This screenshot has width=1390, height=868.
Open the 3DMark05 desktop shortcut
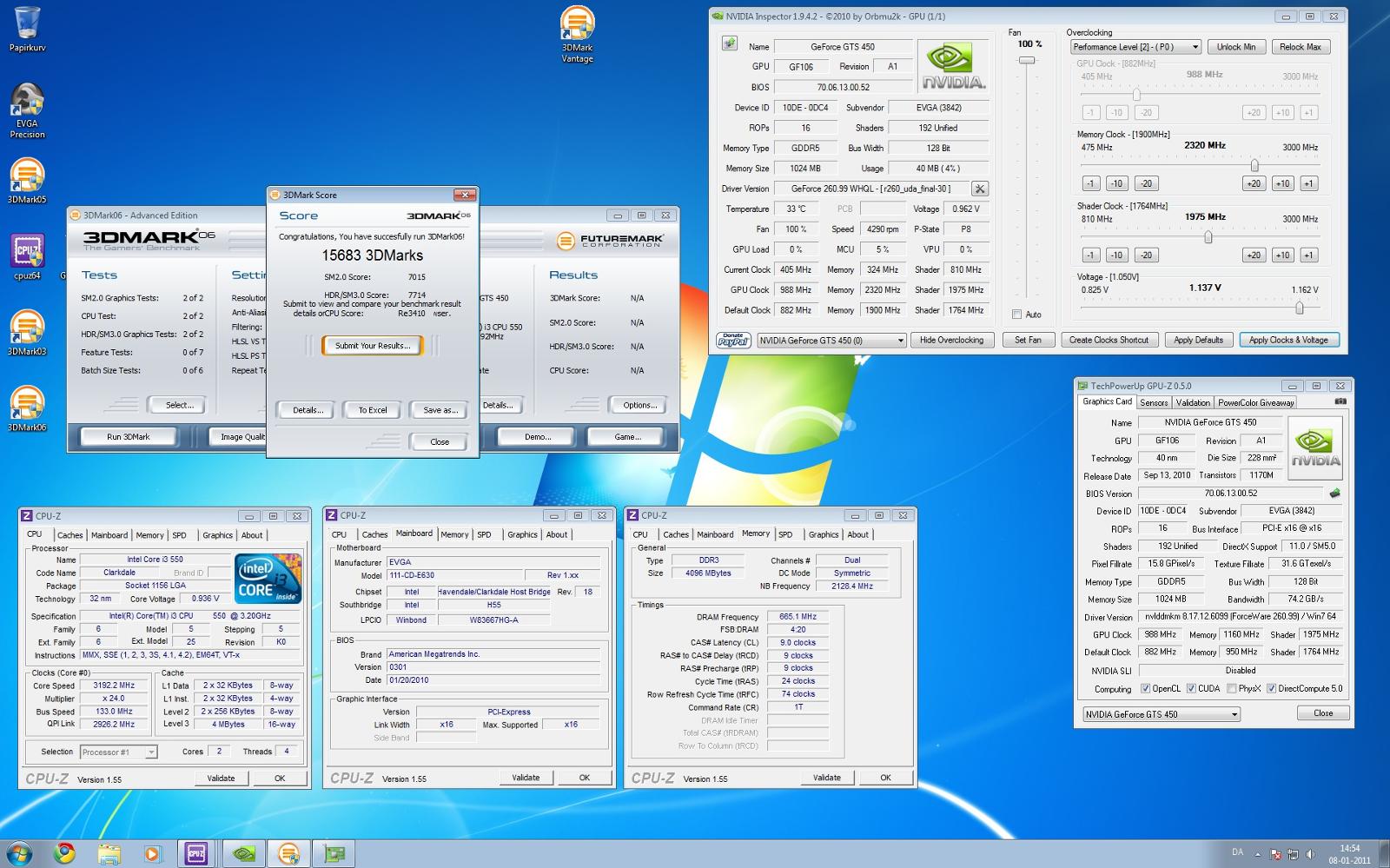(27, 181)
